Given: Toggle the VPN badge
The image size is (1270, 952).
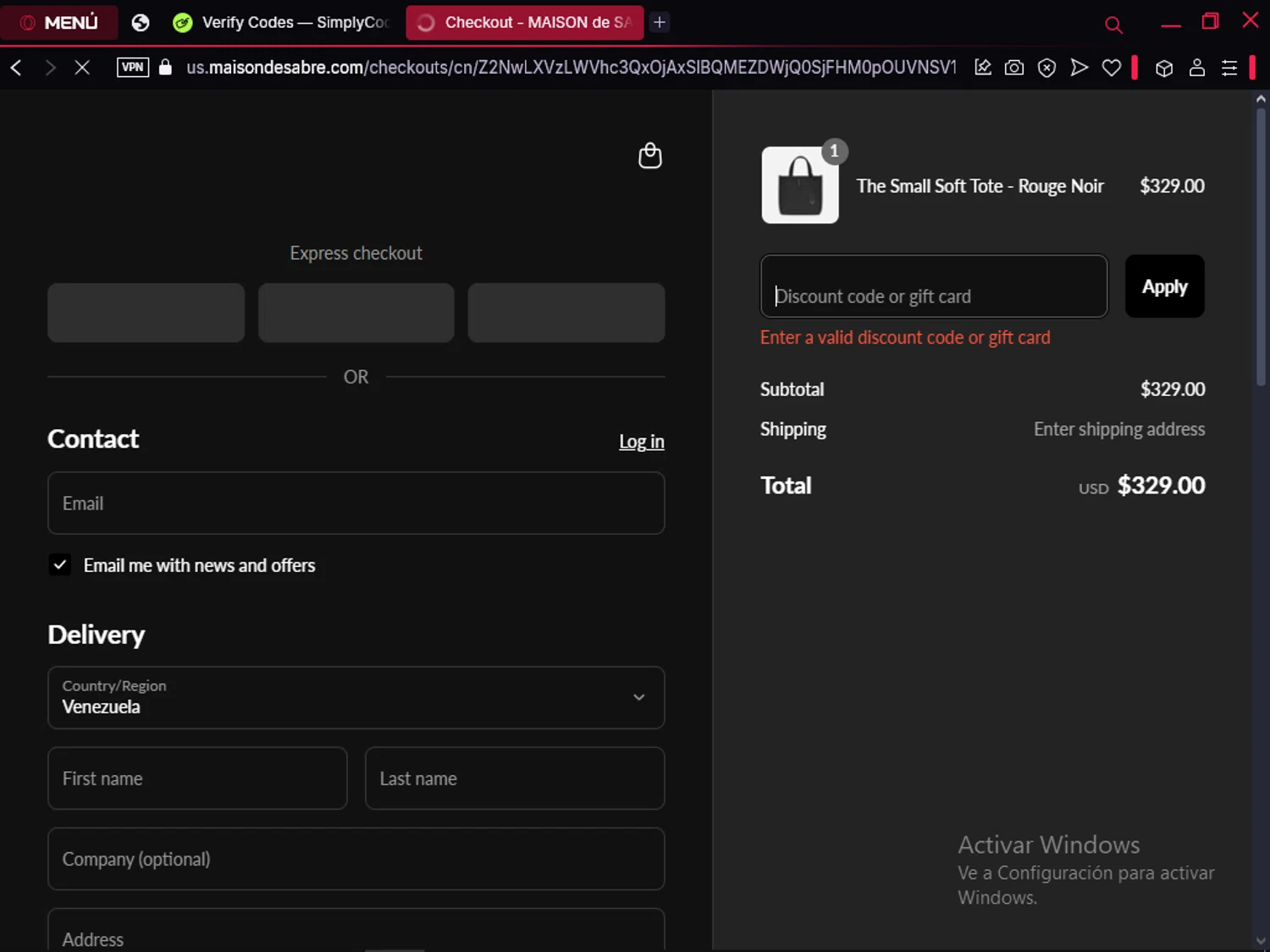Looking at the screenshot, I should [133, 67].
